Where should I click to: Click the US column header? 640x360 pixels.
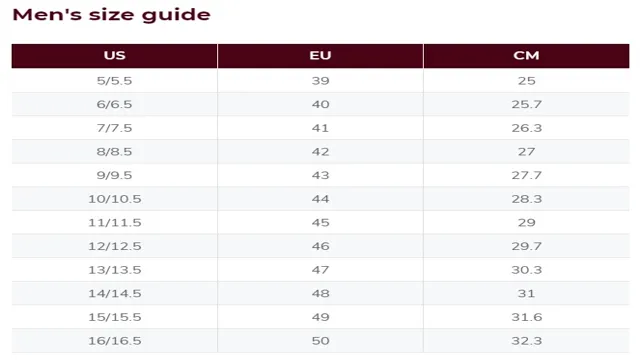114,56
